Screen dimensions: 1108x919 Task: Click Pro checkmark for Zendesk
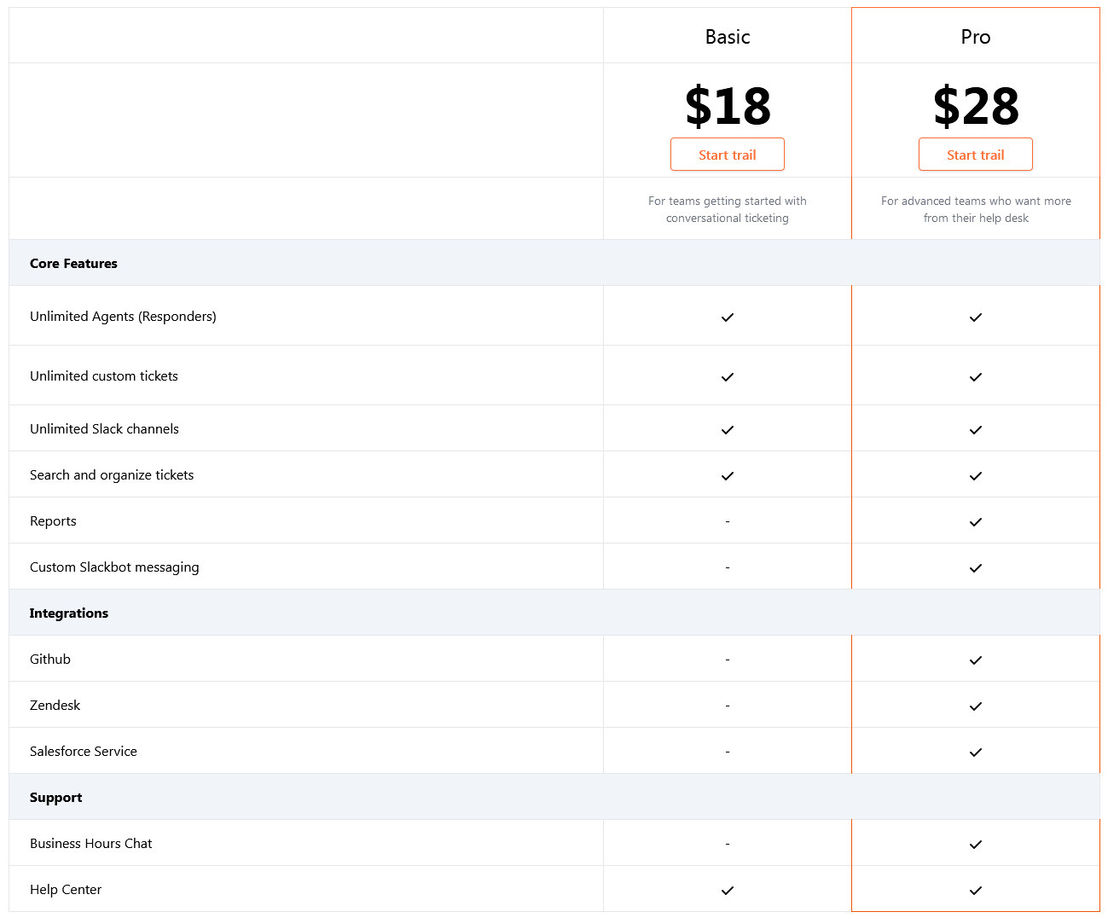tap(975, 706)
